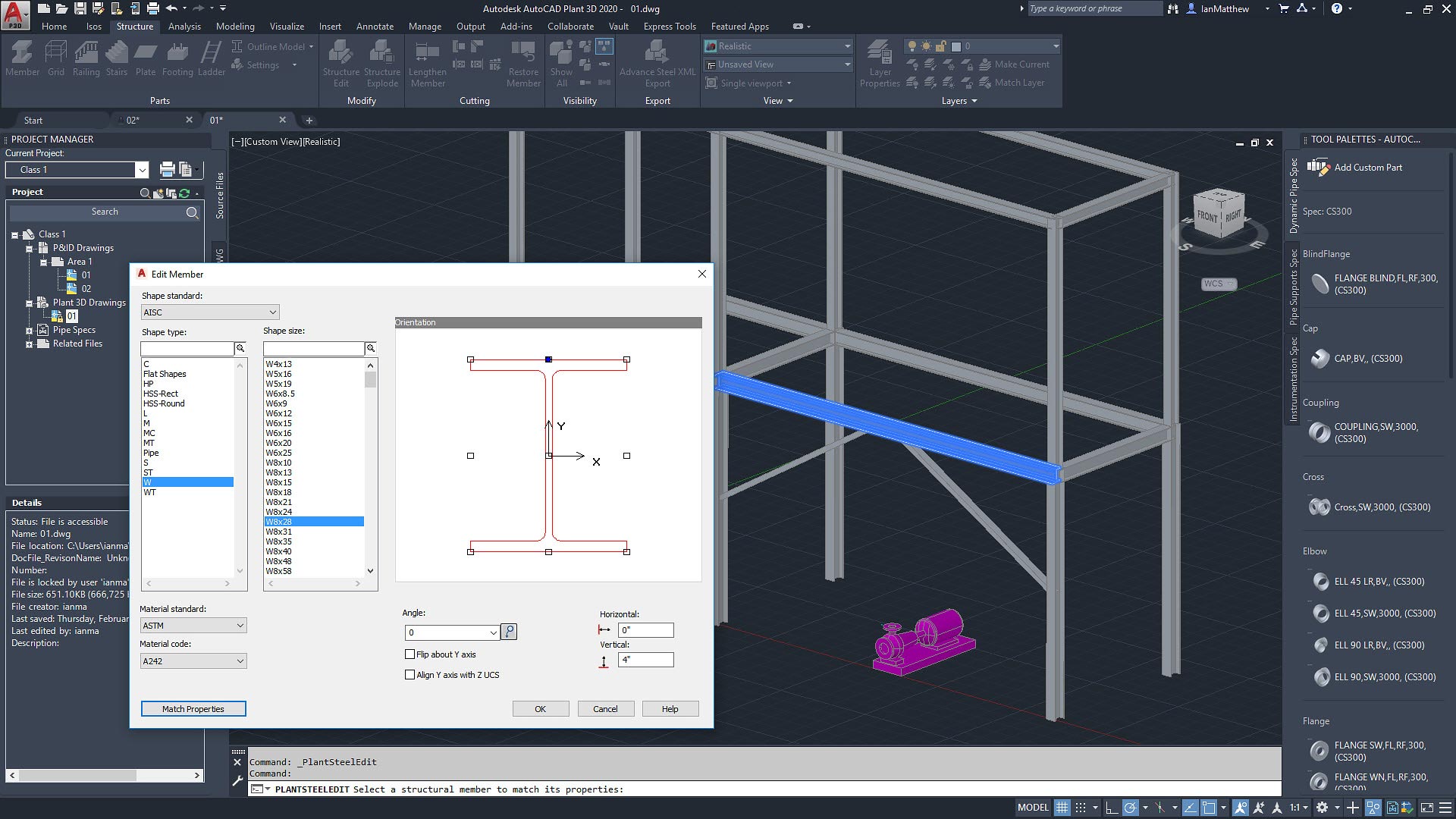Check Align Y axis with Z UCS
Screen dimensions: 1456x819
(x=410, y=675)
